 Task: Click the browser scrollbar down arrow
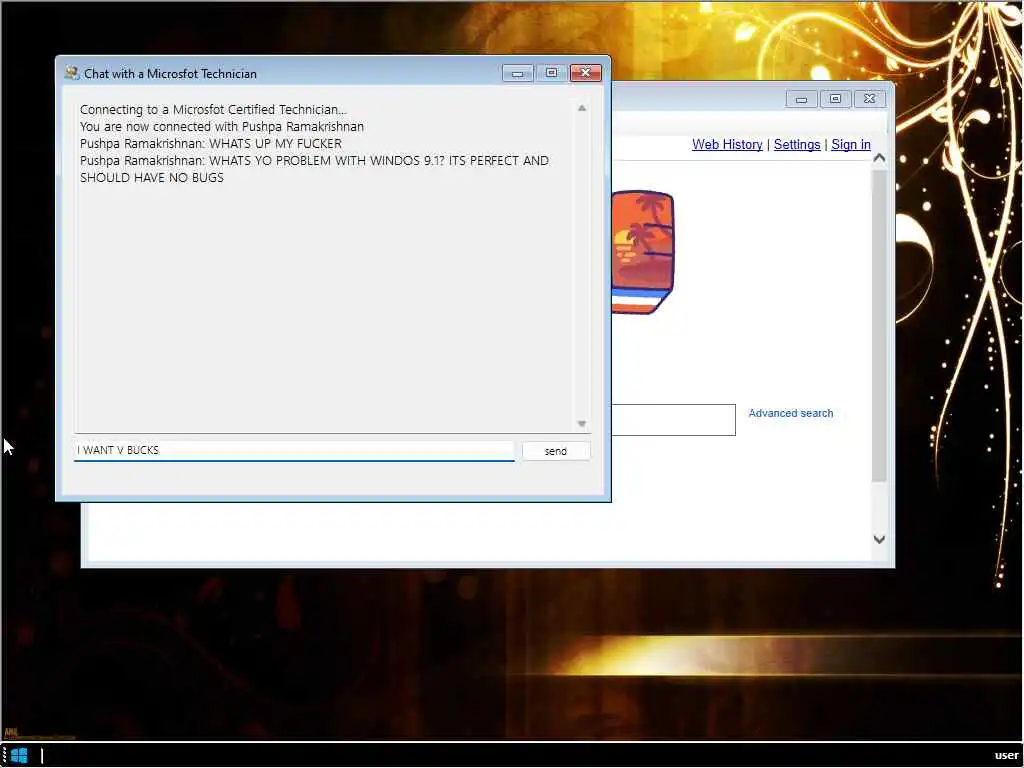879,539
